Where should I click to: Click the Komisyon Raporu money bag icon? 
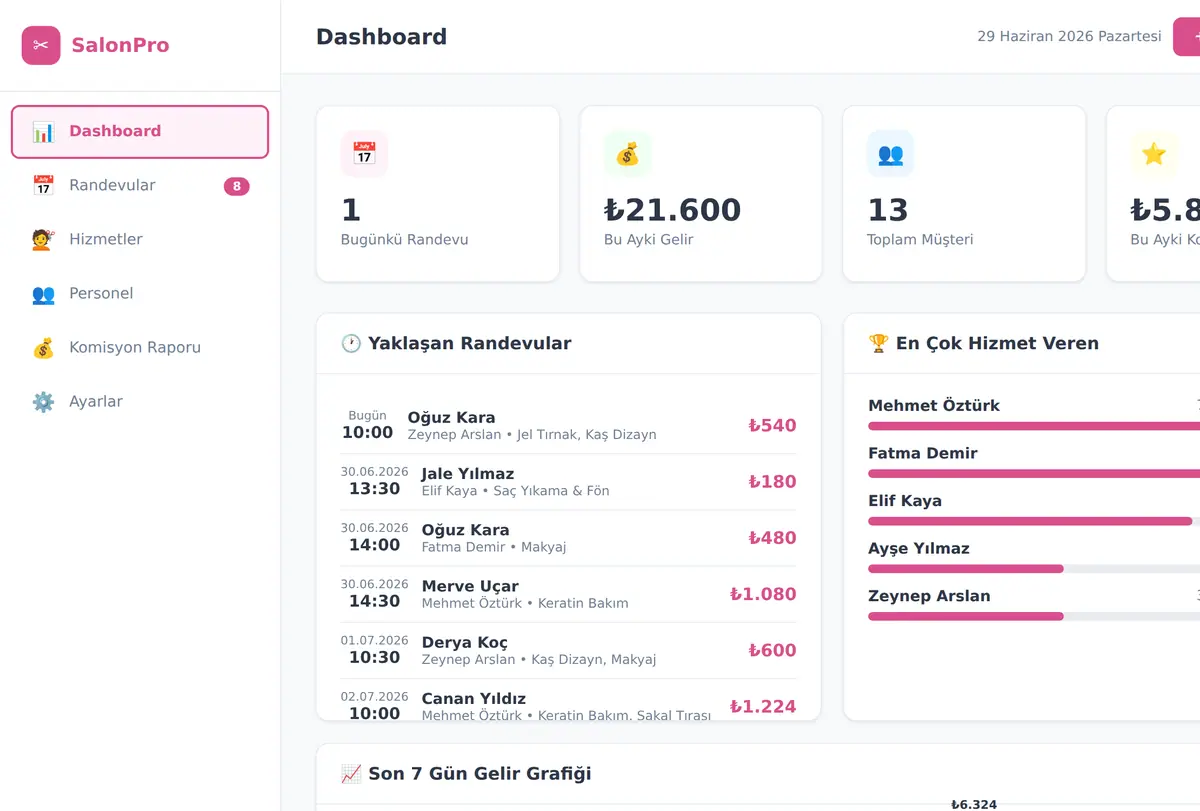pos(43,348)
